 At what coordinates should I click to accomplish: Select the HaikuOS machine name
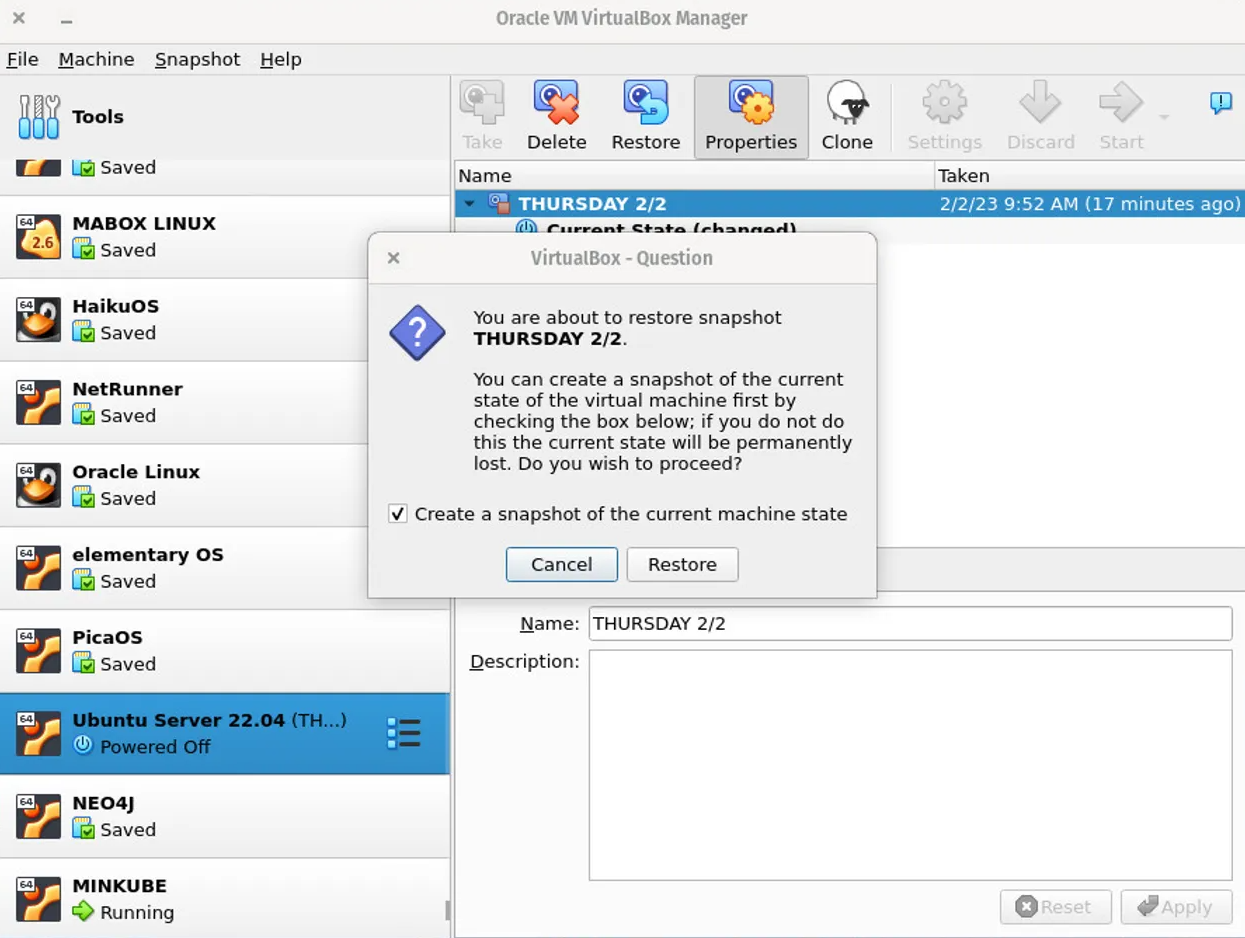(116, 306)
